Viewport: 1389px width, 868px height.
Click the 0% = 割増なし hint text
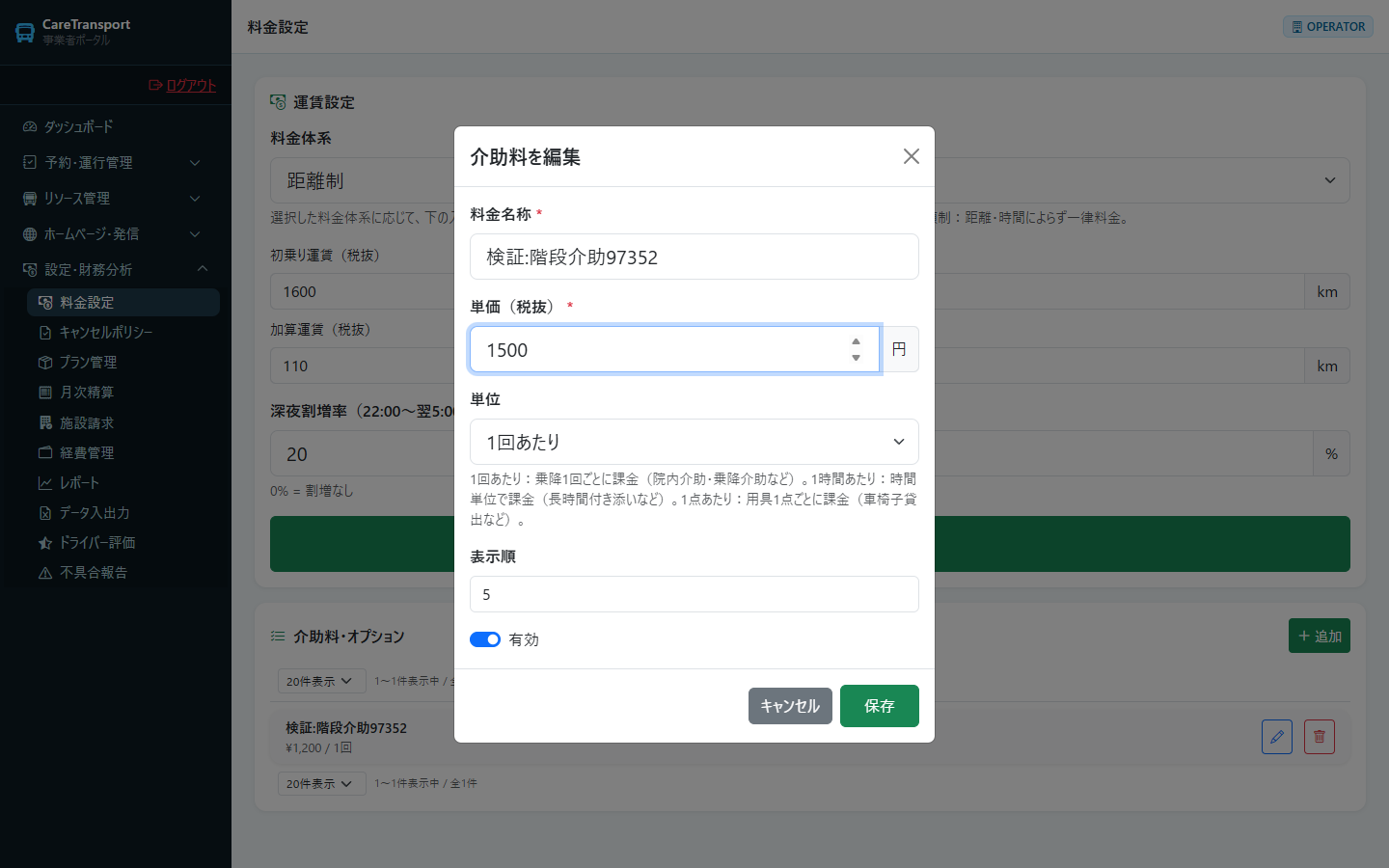tap(312, 491)
